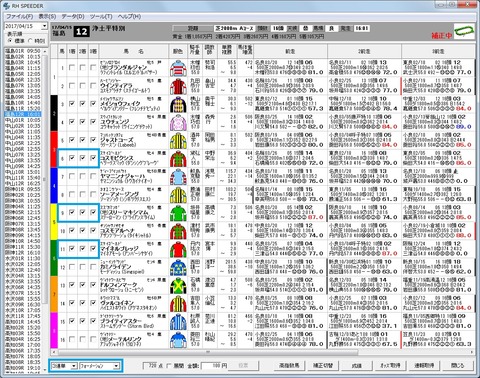Click the 3前走 column header

438,51
